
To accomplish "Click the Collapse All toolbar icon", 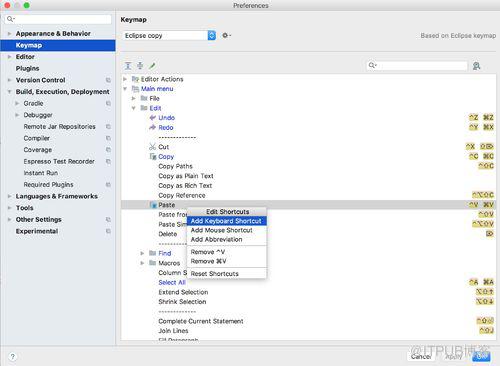I will coord(140,66).
